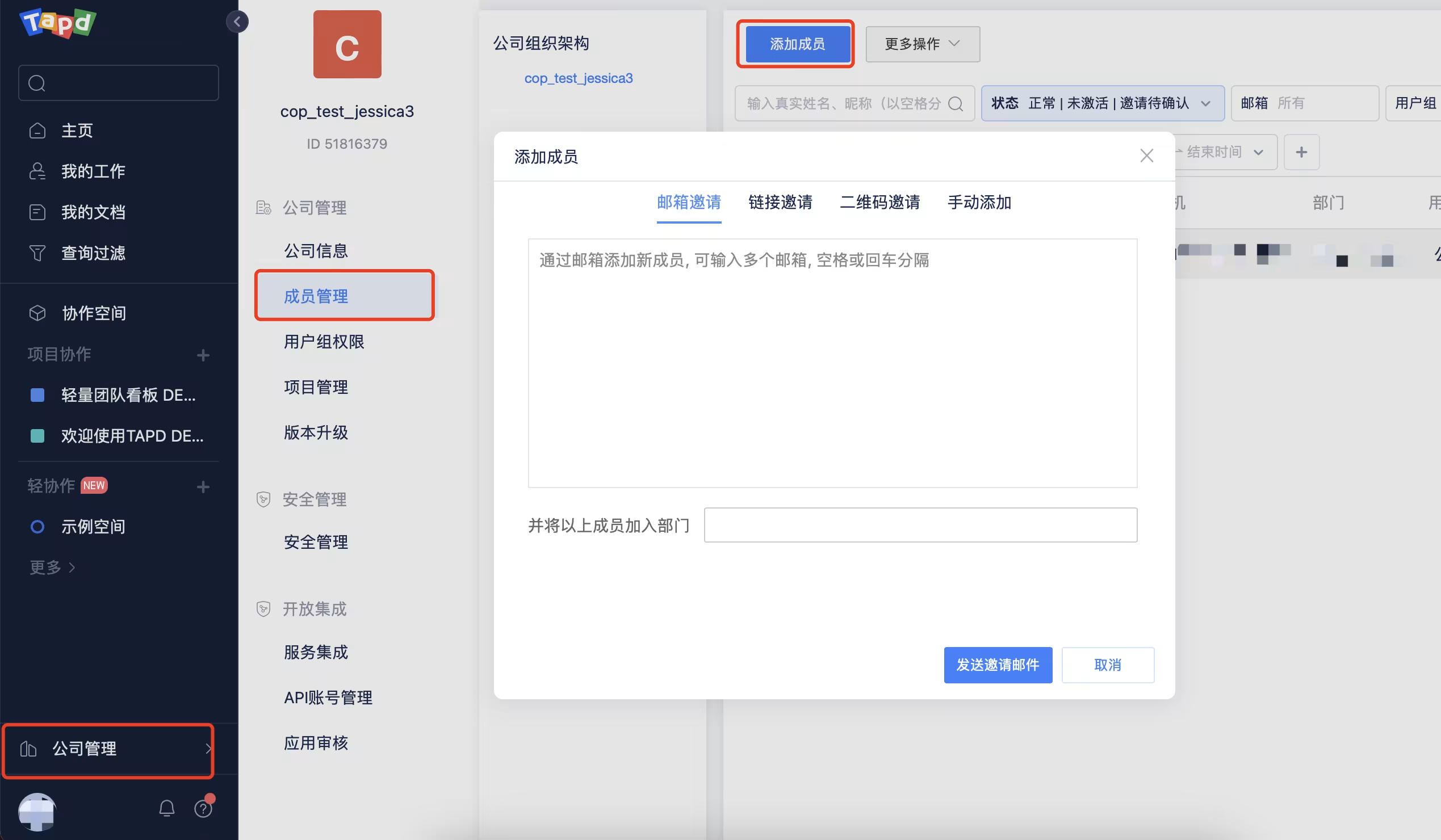The image size is (1441, 840).
Task: Close the 添加成员 dialog
Action: point(1146,156)
